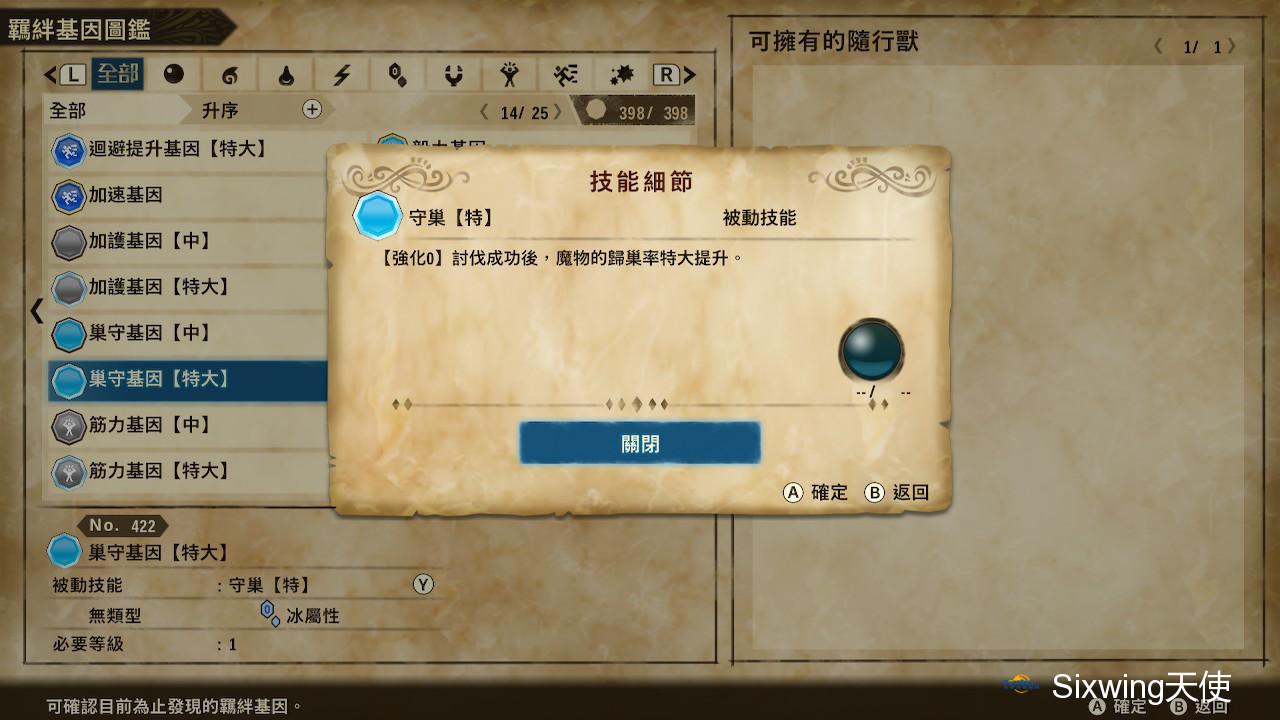Click the Y button next to 守巢【特】
This screenshot has width=1280, height=720.
click(x=423, y=585)
